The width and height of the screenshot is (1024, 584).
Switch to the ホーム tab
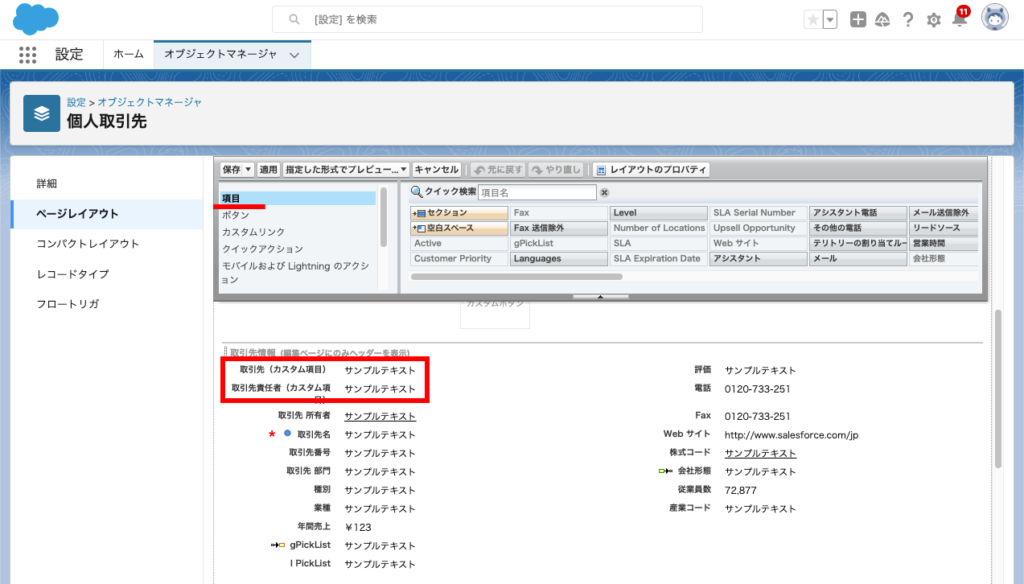click(x=128, y=55)
